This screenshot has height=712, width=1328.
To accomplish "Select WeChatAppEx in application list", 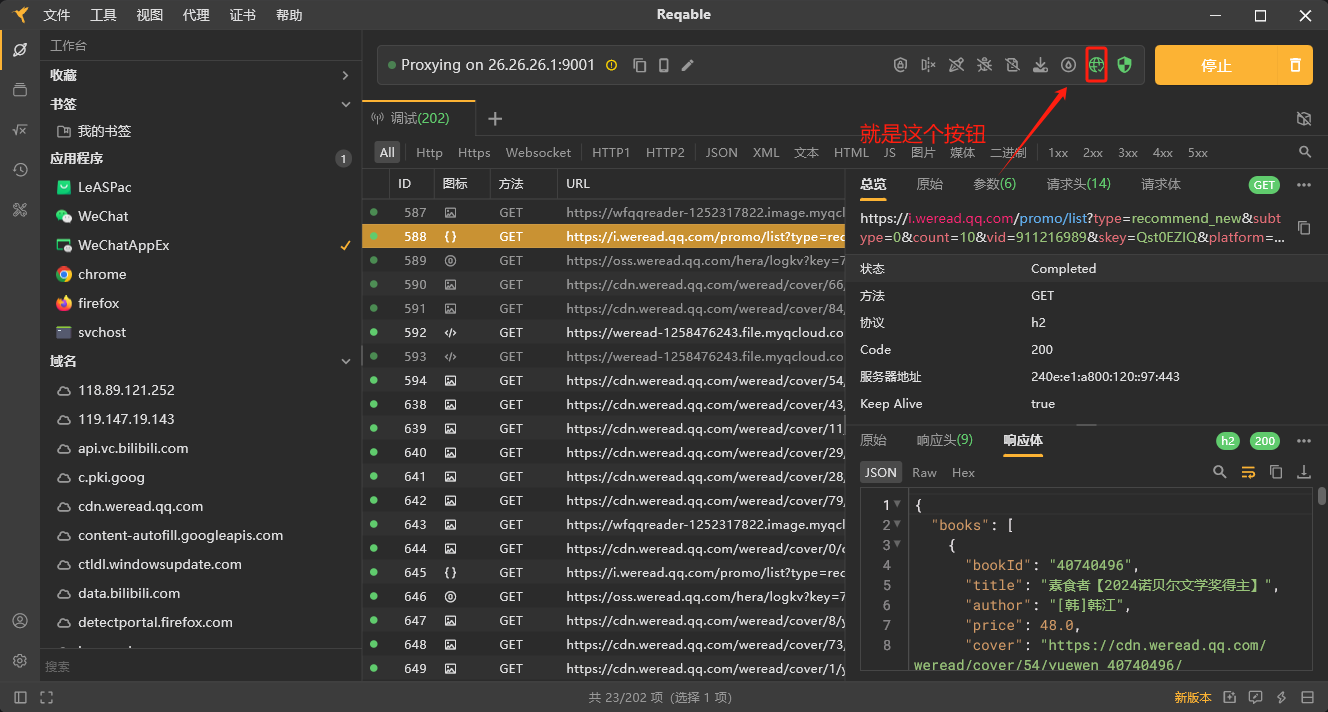I will click(200, 245).
